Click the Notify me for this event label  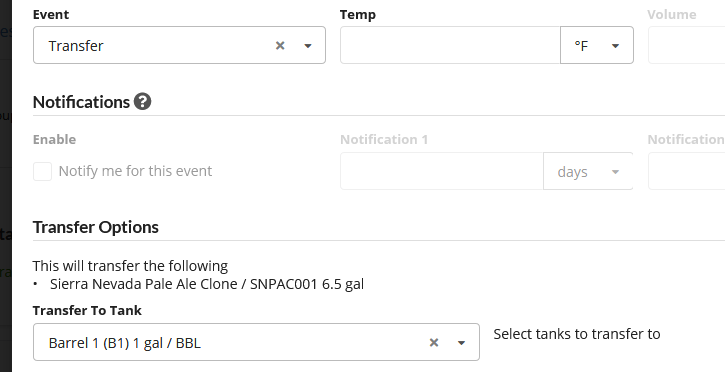135,171
